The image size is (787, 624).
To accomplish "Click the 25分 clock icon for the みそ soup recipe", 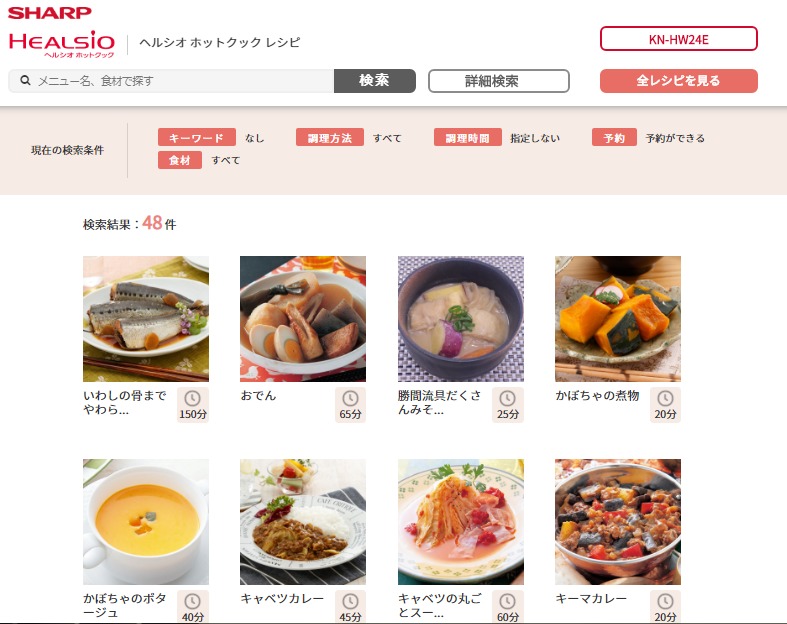I will coord(507,399).
